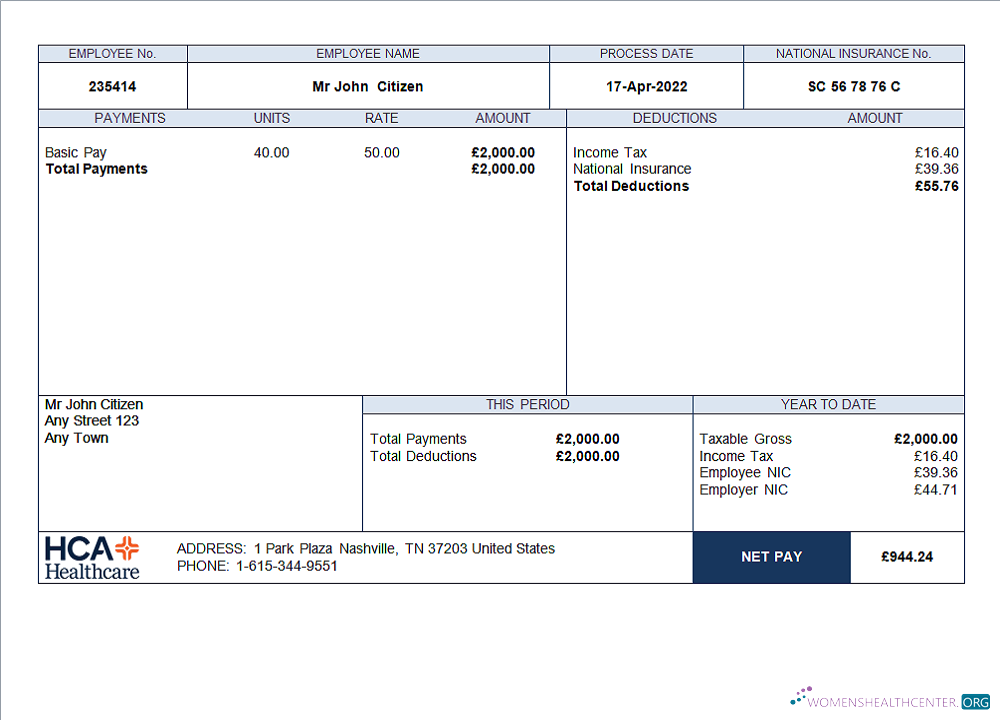Click the Total Deductions value £55.76
1000x720 pixels.
(937, 186)
